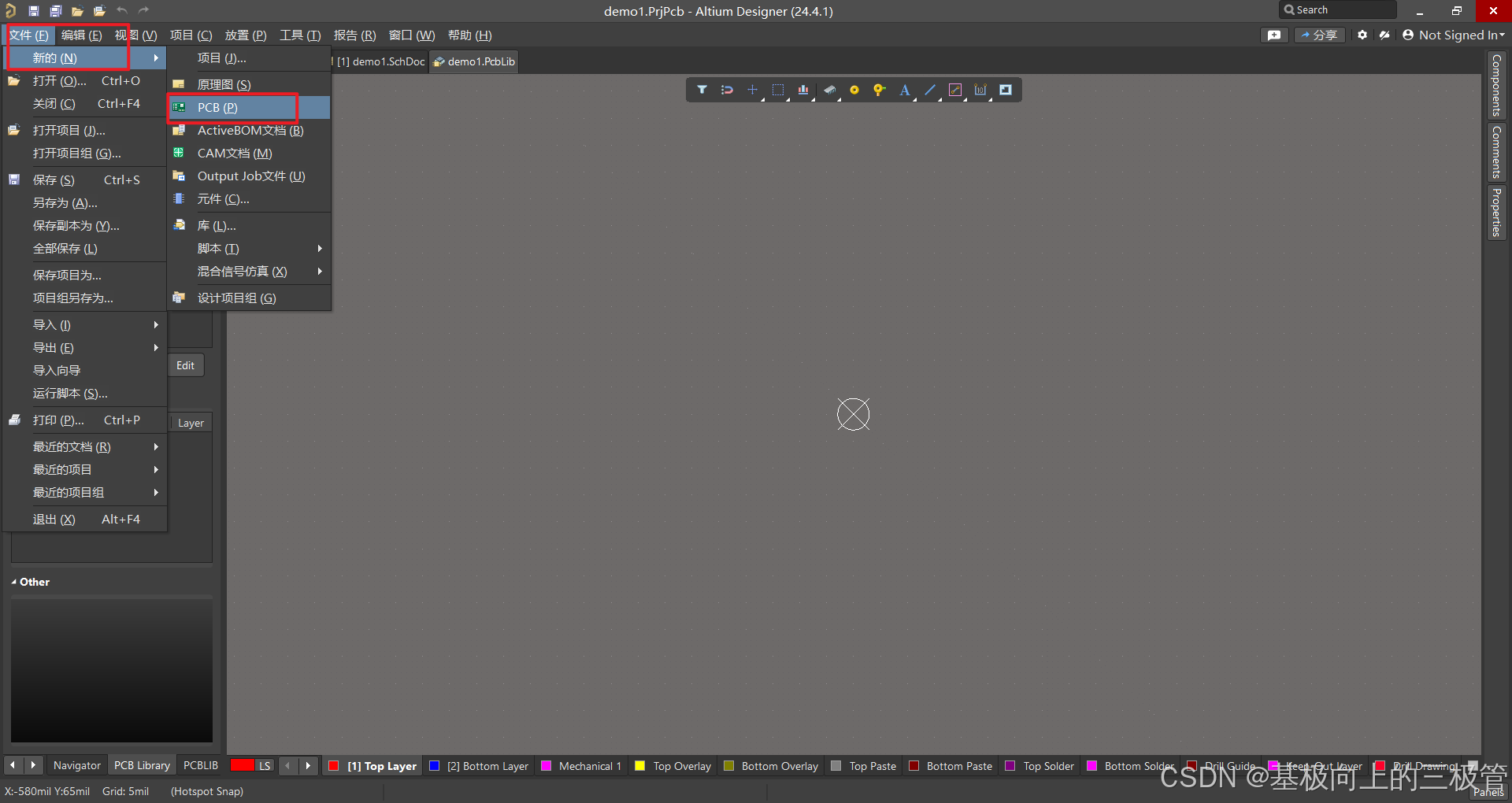Click the Undo arrow icon

click(122, 10)
